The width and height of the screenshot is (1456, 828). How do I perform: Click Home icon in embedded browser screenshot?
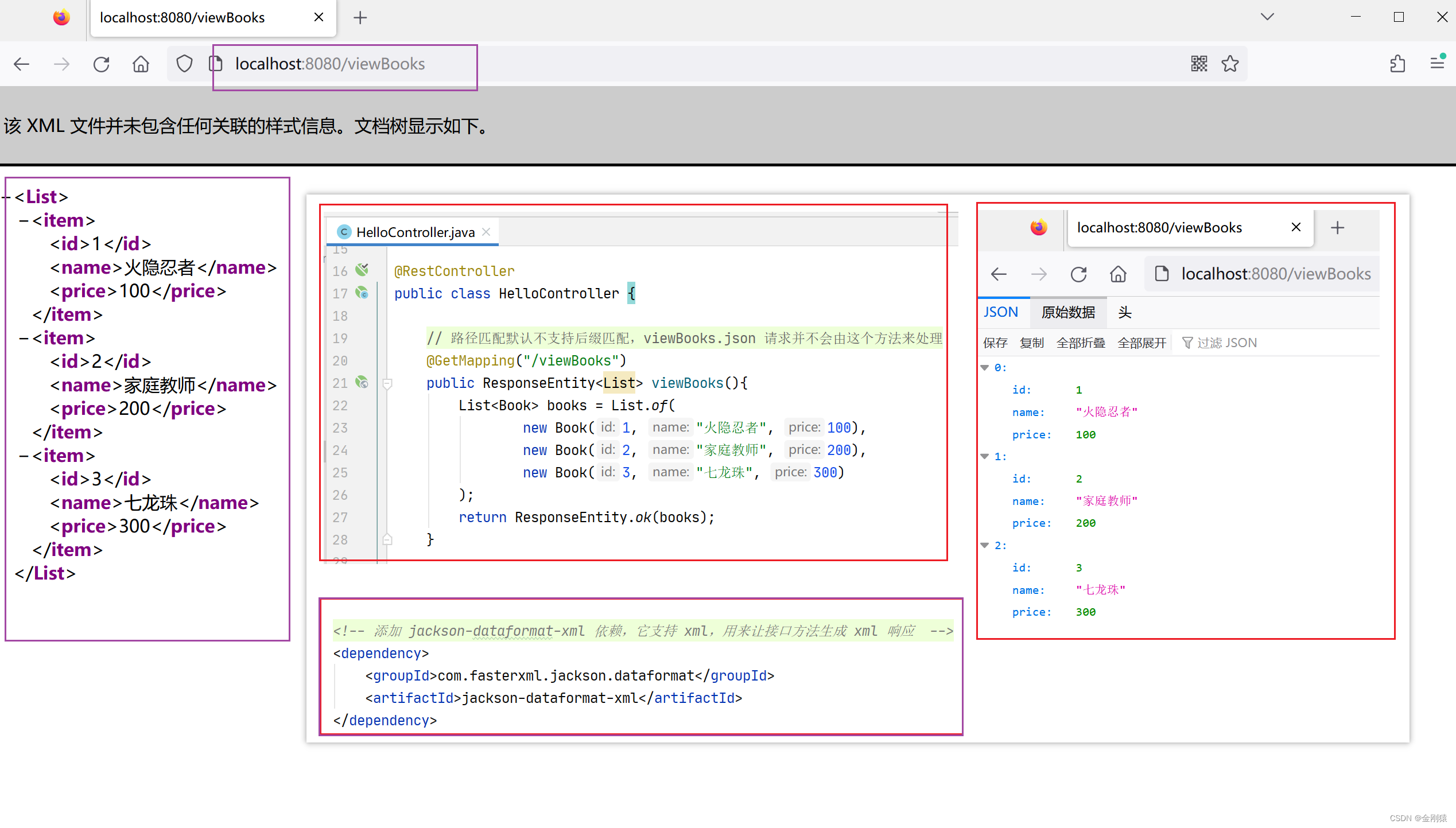(x=1118, y=274)
